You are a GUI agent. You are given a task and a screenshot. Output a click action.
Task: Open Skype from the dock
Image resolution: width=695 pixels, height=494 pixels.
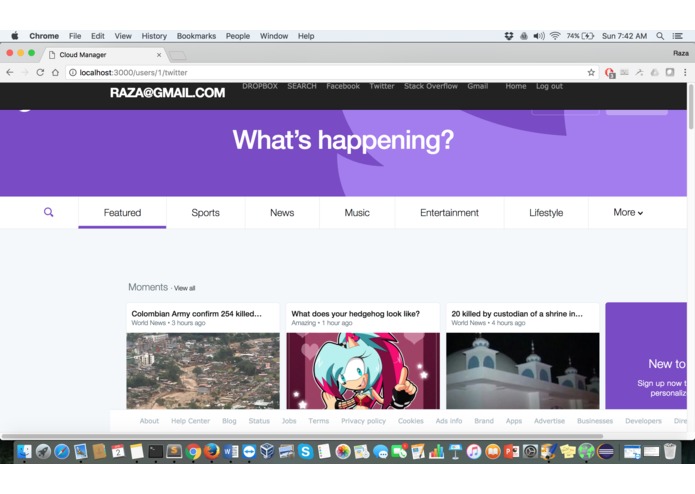[305, 451]
